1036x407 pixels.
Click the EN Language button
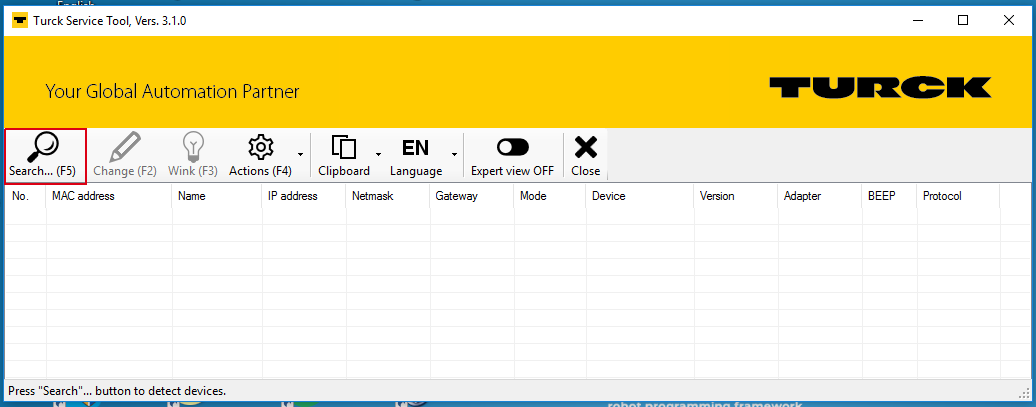tap(416, 157)
